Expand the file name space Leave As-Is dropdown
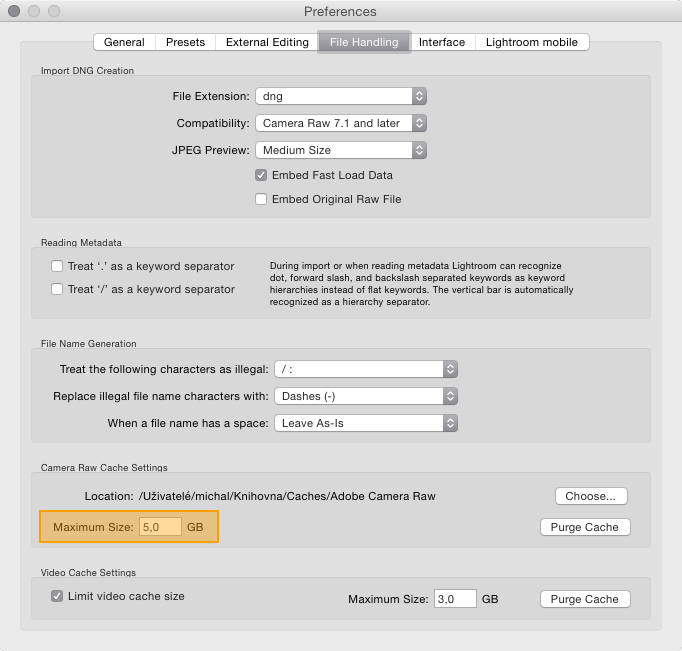Screen dimensions: 682x651 click(366, 423)
